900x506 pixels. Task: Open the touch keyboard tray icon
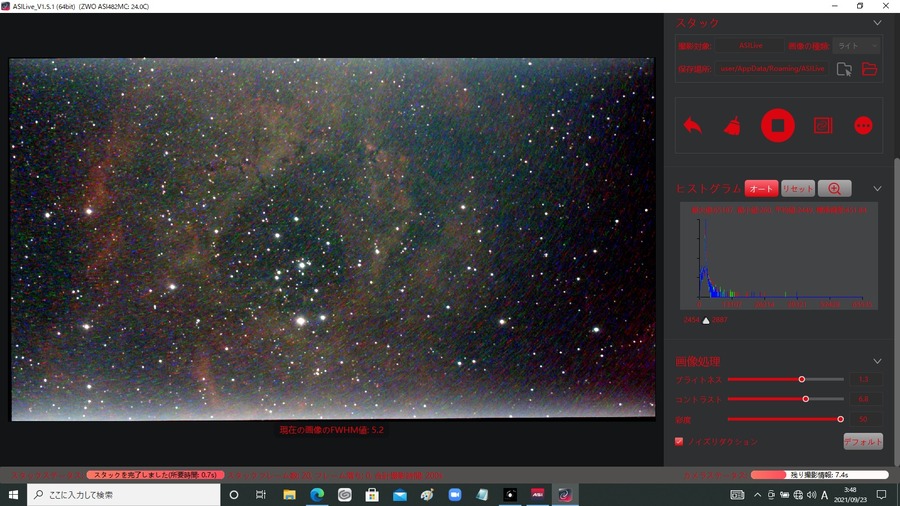pyautogui.click(x=737, y=495)
